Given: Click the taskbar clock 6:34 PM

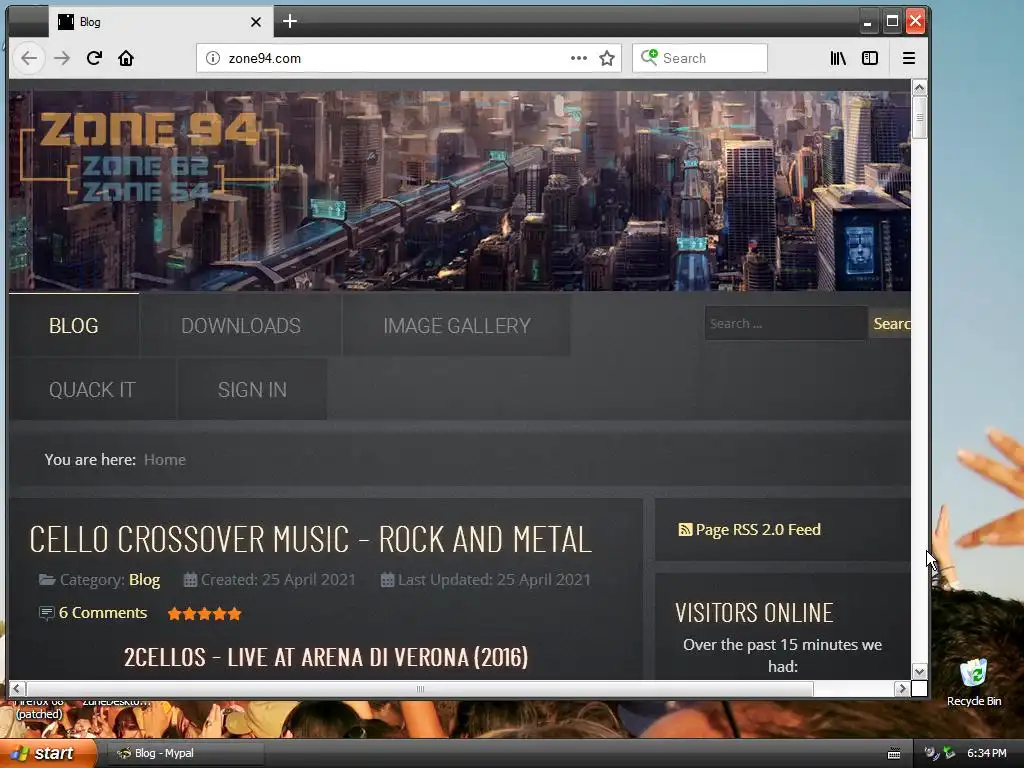Looking at the screenshot, I should point(987,753).
